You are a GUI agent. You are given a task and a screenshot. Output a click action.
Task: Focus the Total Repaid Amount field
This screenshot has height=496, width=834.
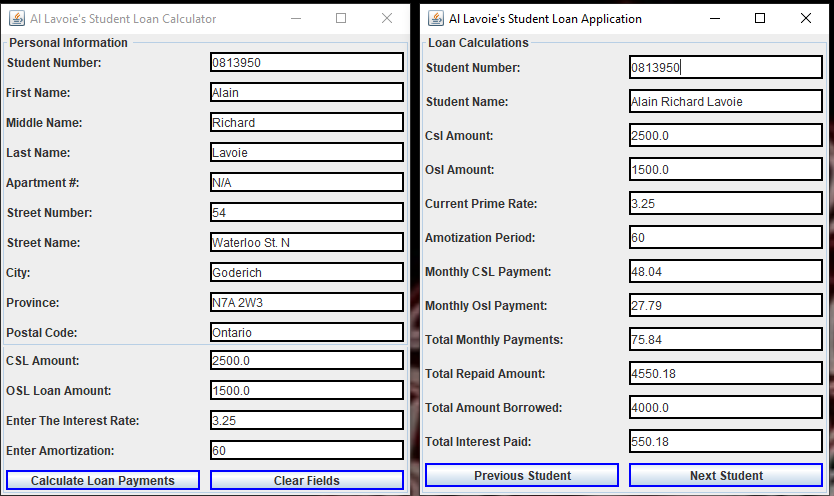[726, 374]
